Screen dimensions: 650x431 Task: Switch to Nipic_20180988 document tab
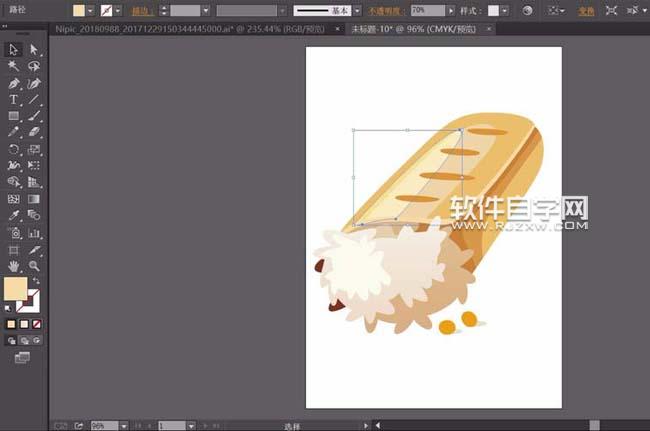190,29
